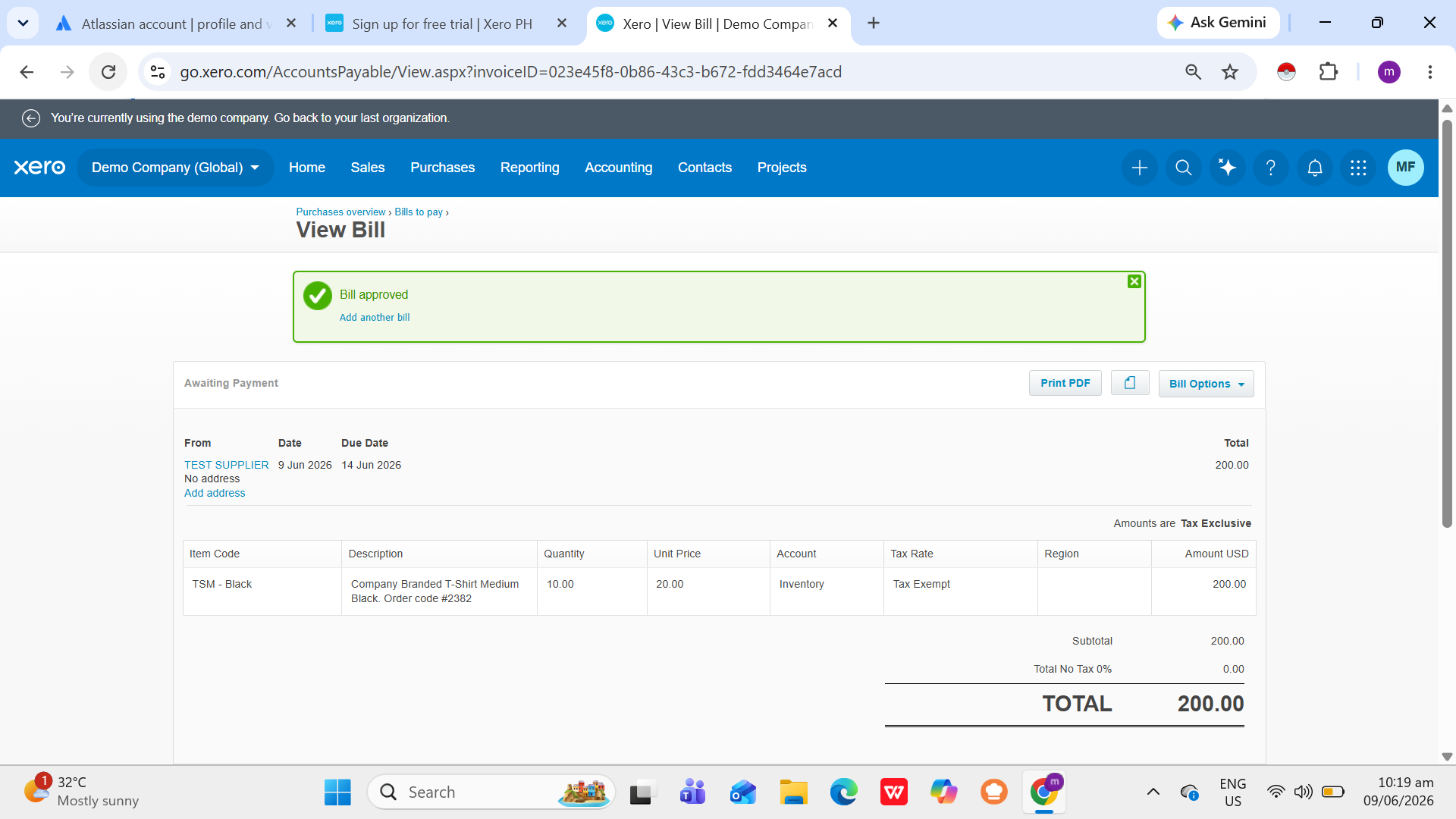The image size is (1456, 819).
Task: Click scroll down arrow on scrollbar
Action: pos(1447,757)
